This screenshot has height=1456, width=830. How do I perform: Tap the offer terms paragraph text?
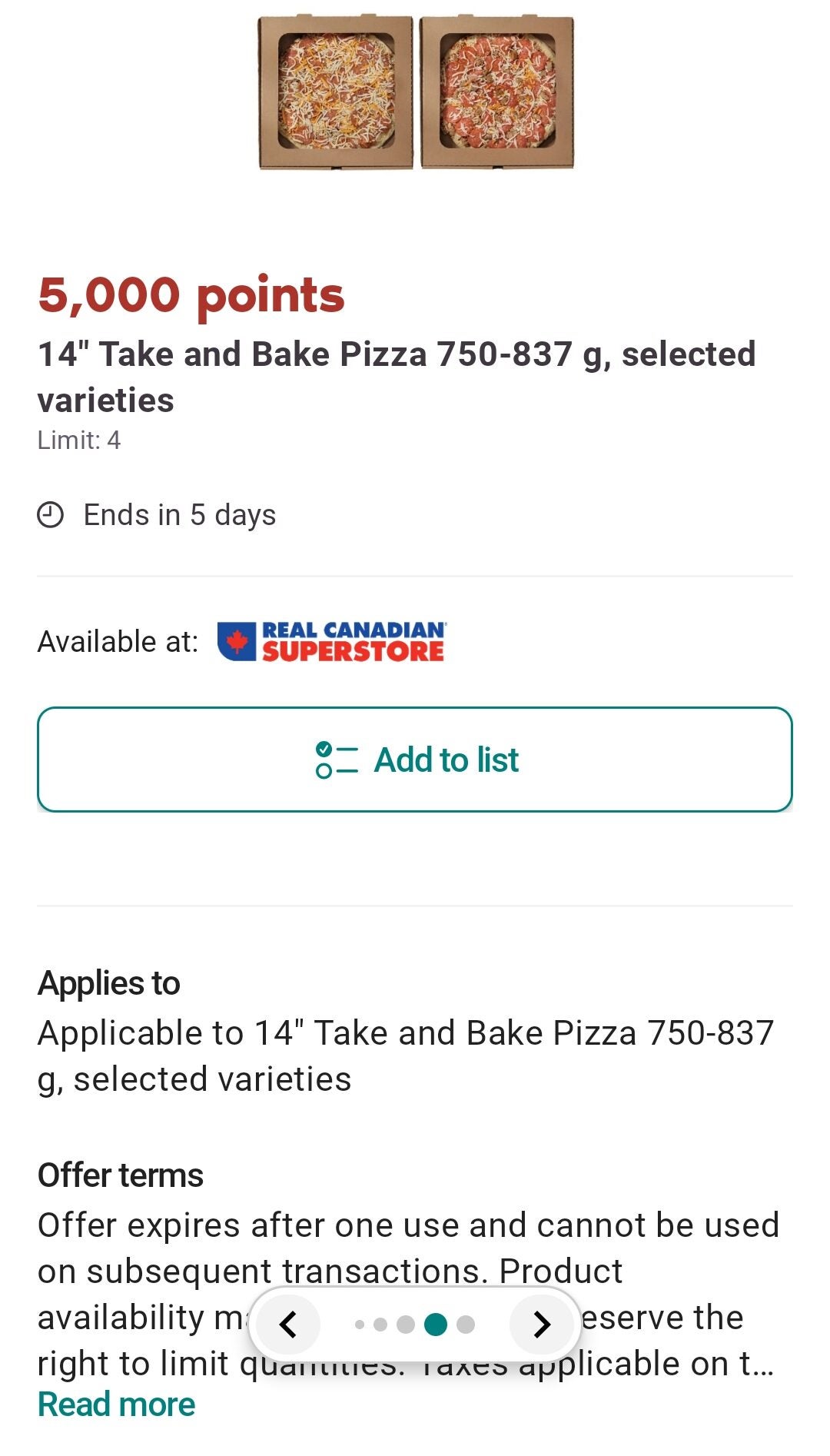tap(407, 1248)
